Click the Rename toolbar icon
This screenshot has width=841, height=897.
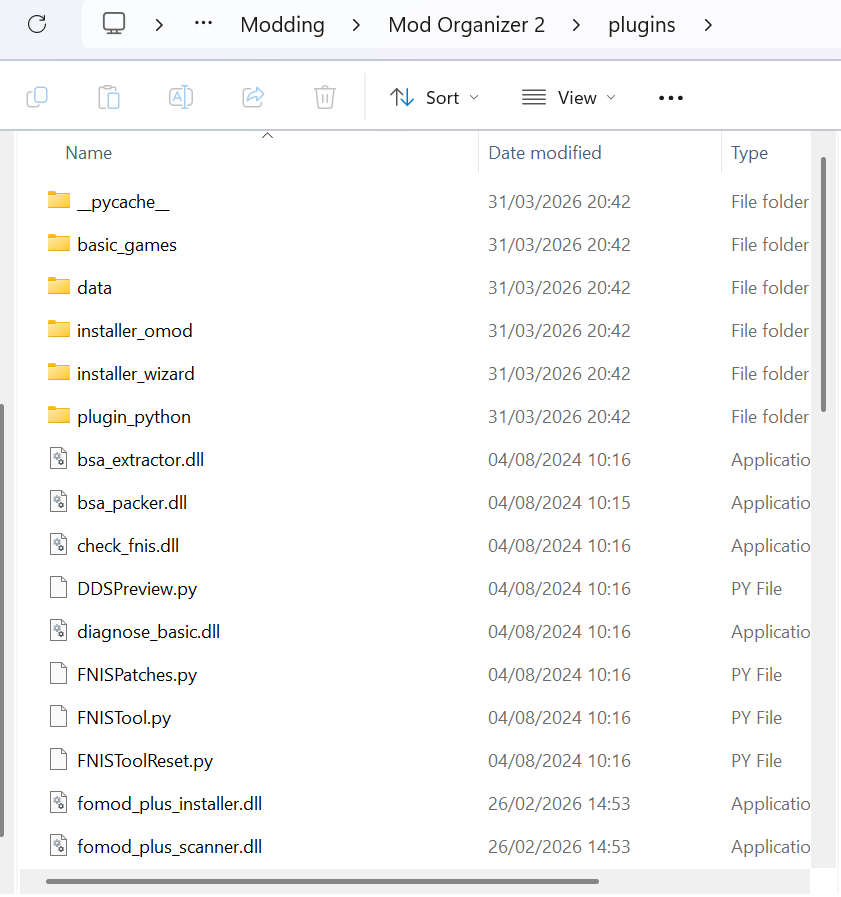coord(181,97)
